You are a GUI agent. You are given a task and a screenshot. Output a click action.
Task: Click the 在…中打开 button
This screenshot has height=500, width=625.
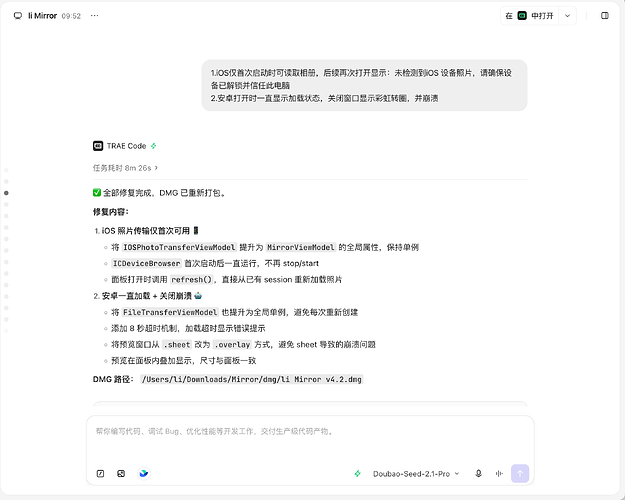[x=529, y=16]
